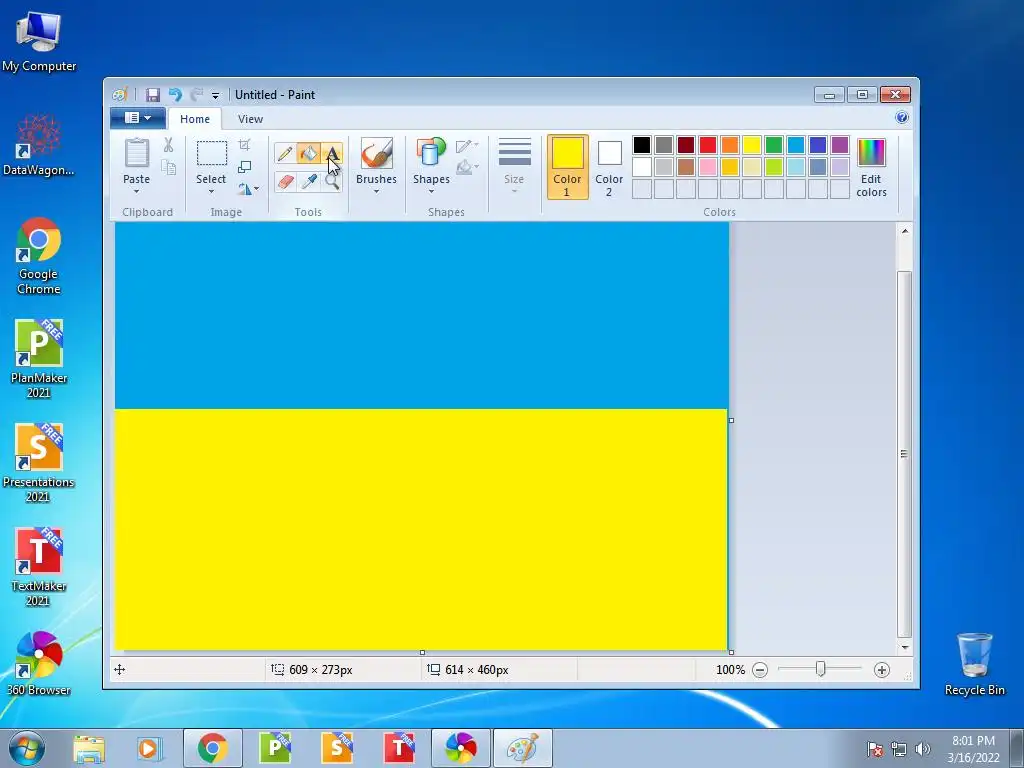
Task: Click the 8:01 PM taskbar clock
Action: [x=973, y=741]
